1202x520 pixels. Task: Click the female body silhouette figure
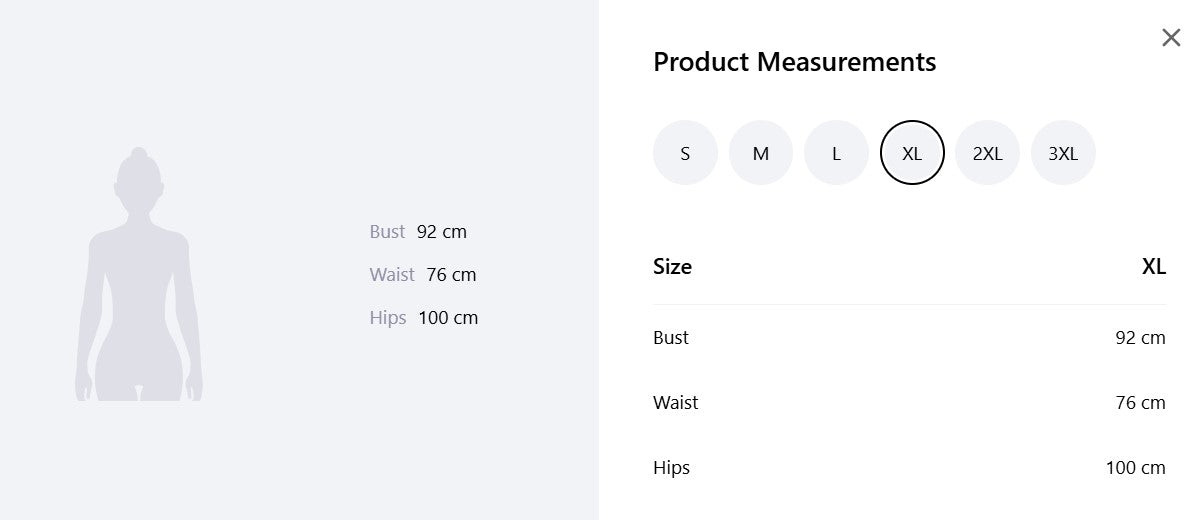pos(139,274)
